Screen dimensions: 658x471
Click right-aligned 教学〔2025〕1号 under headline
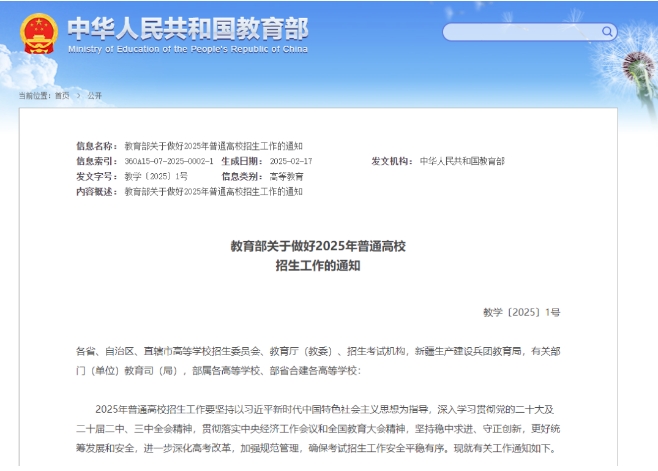click(522, 312)
